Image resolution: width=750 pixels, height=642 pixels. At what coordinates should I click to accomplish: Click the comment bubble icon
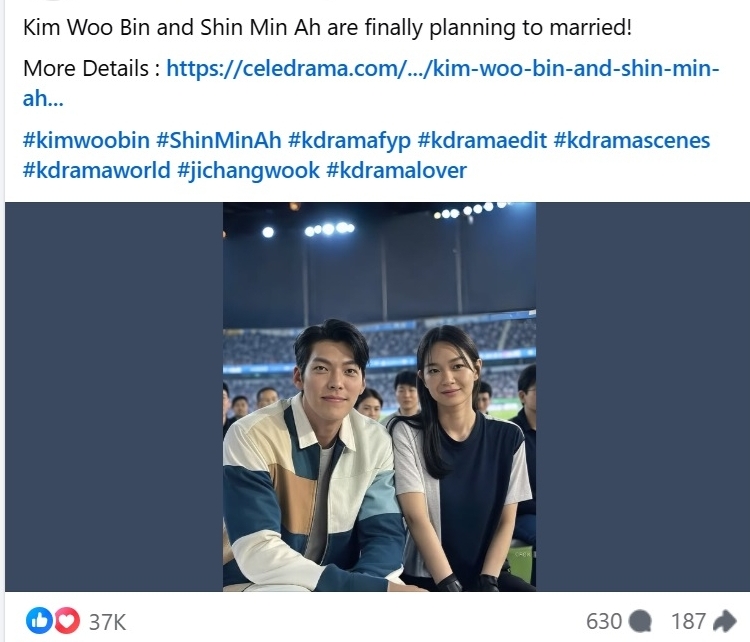pos(640,621)
